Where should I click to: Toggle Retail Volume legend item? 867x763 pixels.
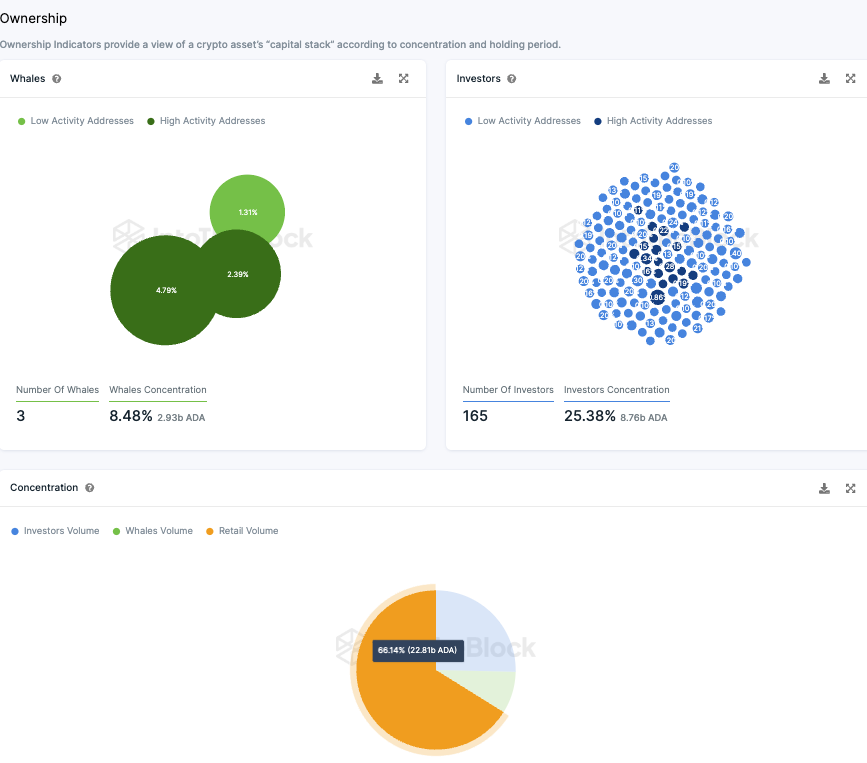(x=242, y=531)
